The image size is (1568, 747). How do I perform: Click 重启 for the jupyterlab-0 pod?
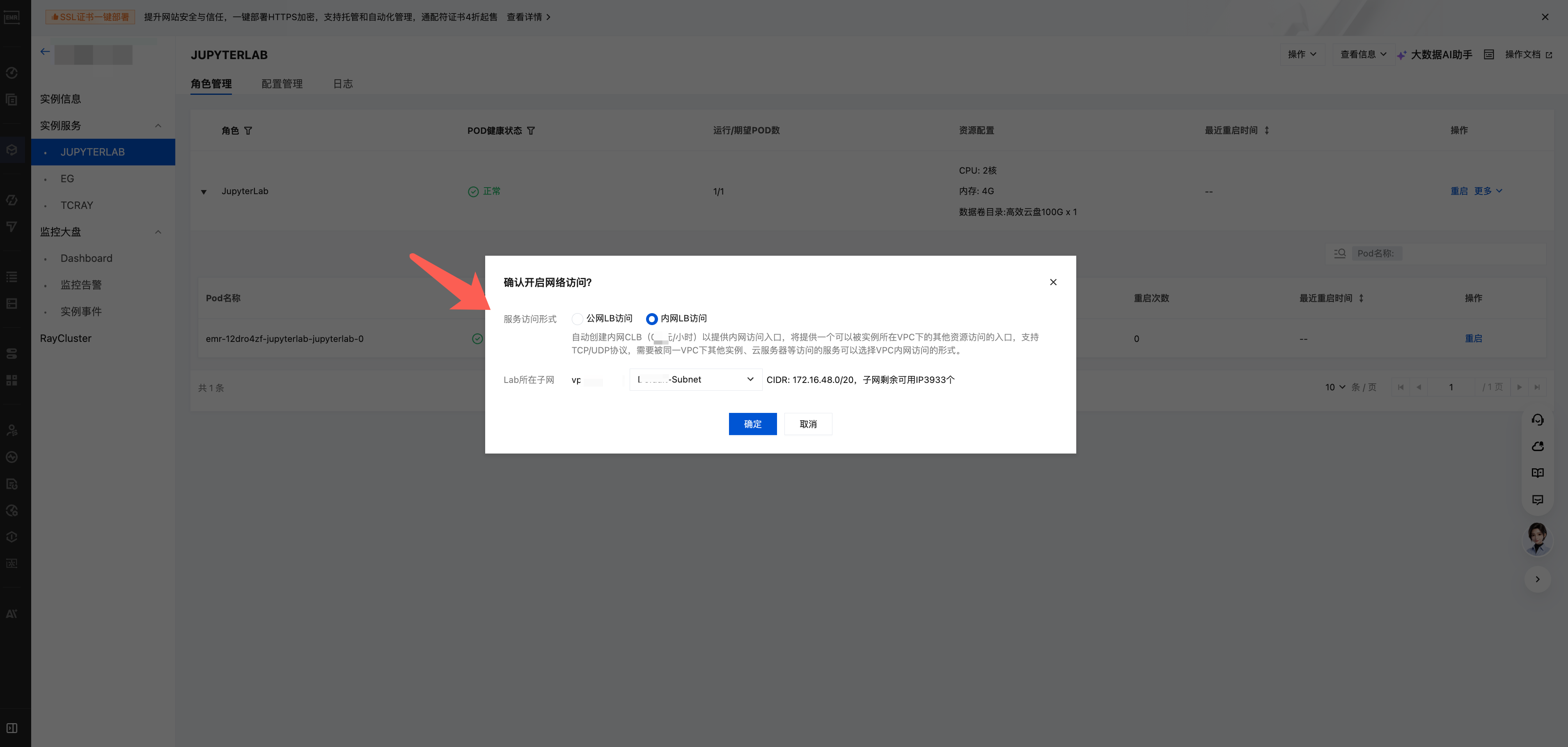pos(1473,339)
